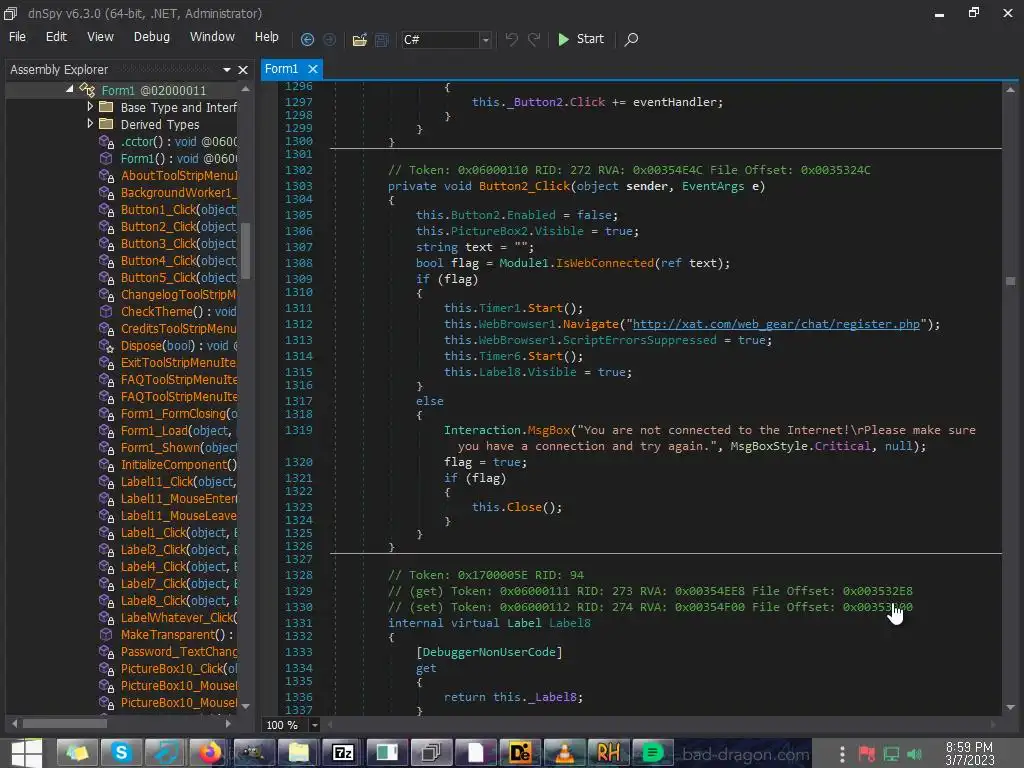The image size is (1024, 768).
Task: Click Button2_Click in the method declaration
Action: (524, 186)
